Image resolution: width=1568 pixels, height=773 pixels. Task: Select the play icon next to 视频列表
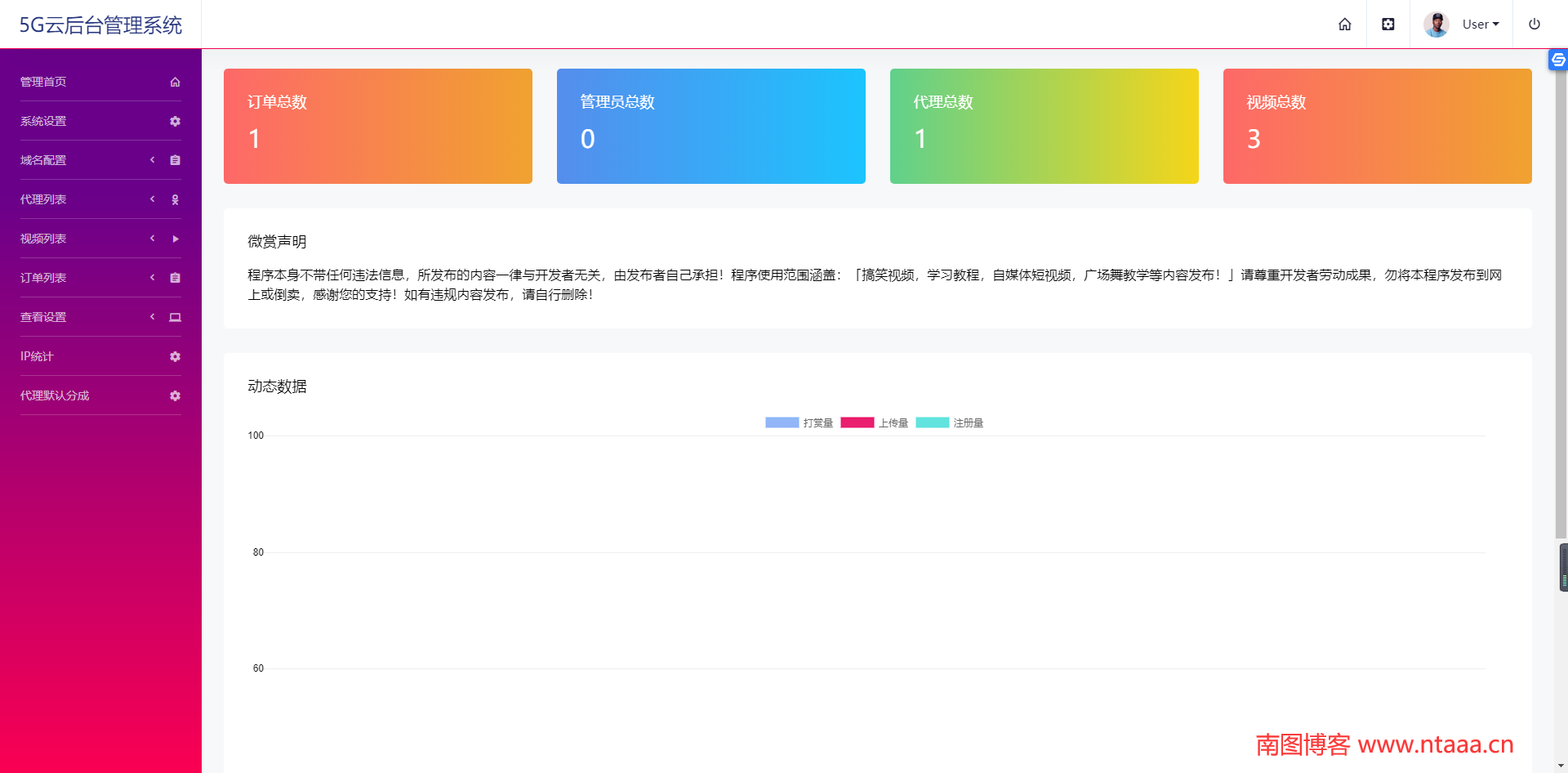pos(175,239)
